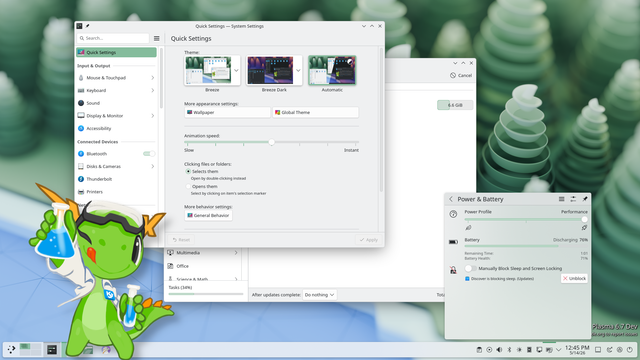Image resolution: width=640 pixels, height=360 pixels.
Task: Open the Printers settings page
Action: click(x=116, y=191)
